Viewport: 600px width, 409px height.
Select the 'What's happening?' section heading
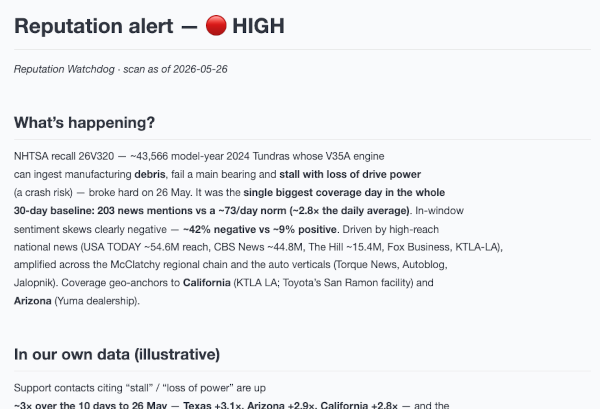85,122
